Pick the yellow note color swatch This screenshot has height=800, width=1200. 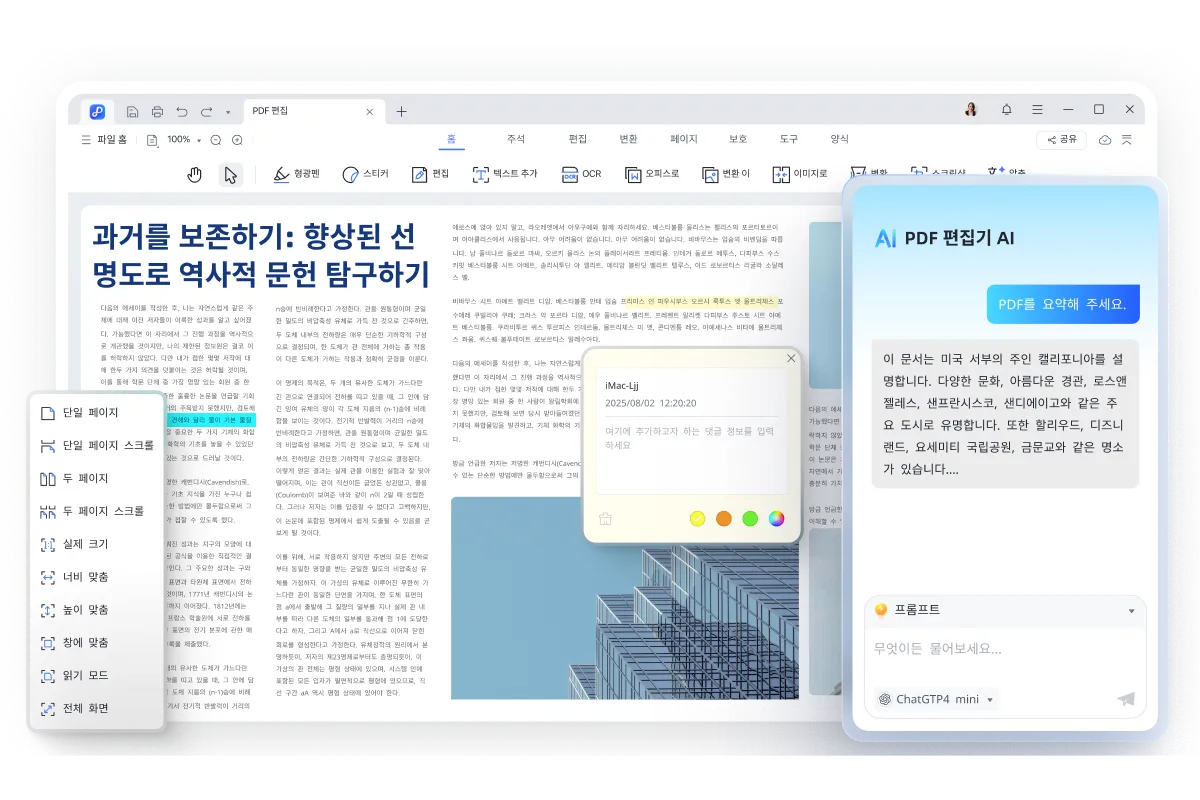pos(698,518)
